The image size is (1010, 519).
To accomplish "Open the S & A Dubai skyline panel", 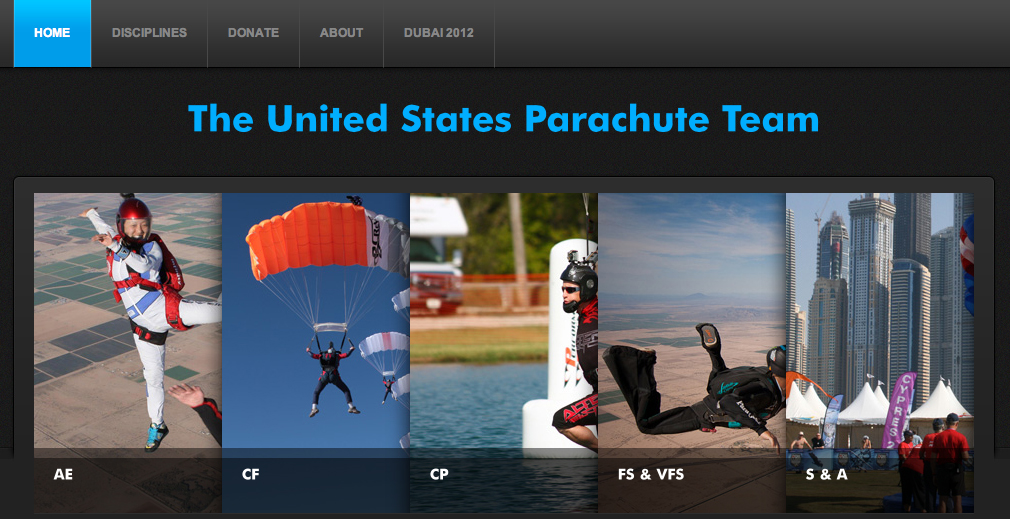I will pos(880,353).
